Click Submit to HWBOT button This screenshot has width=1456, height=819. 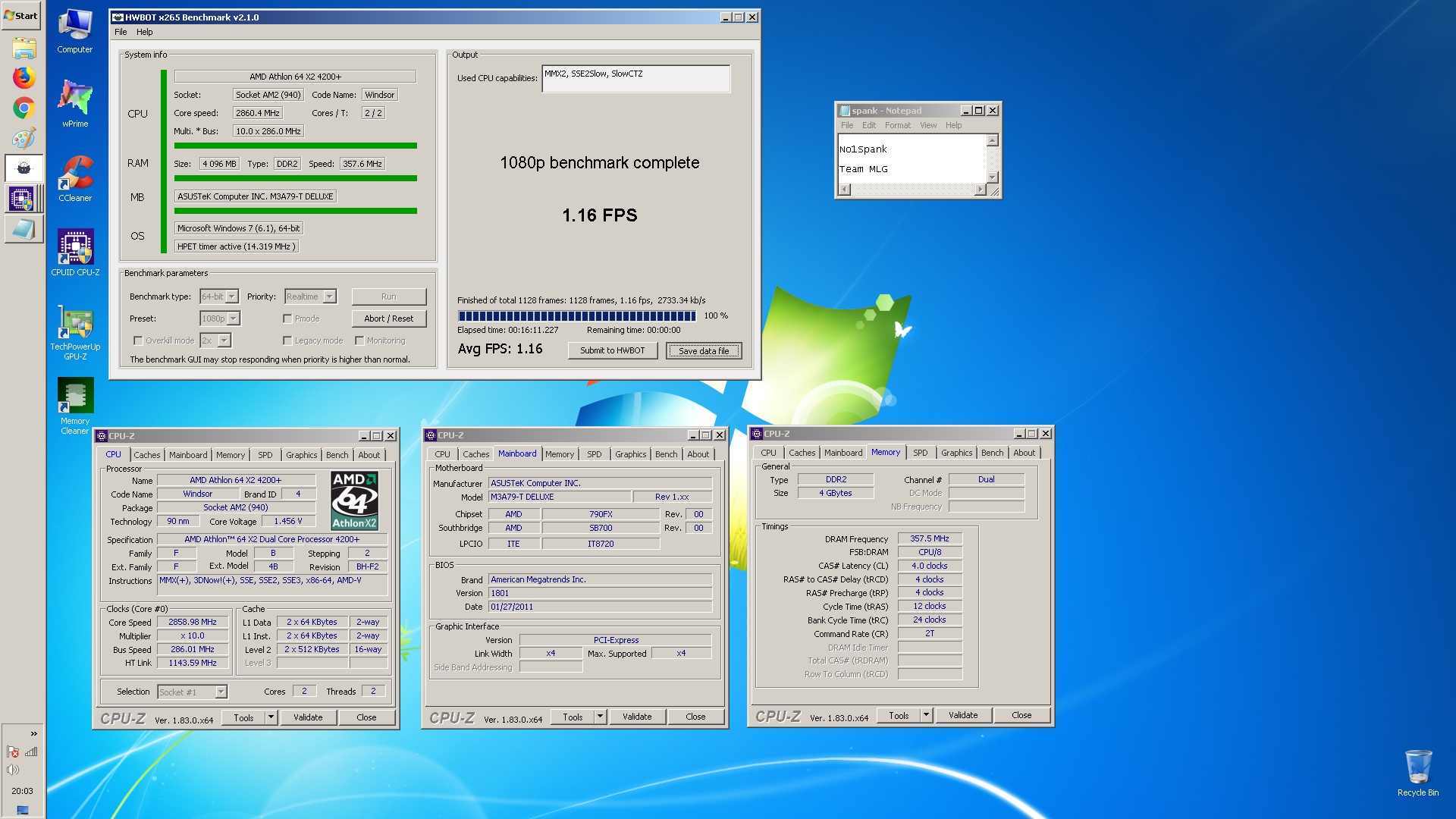613,350
